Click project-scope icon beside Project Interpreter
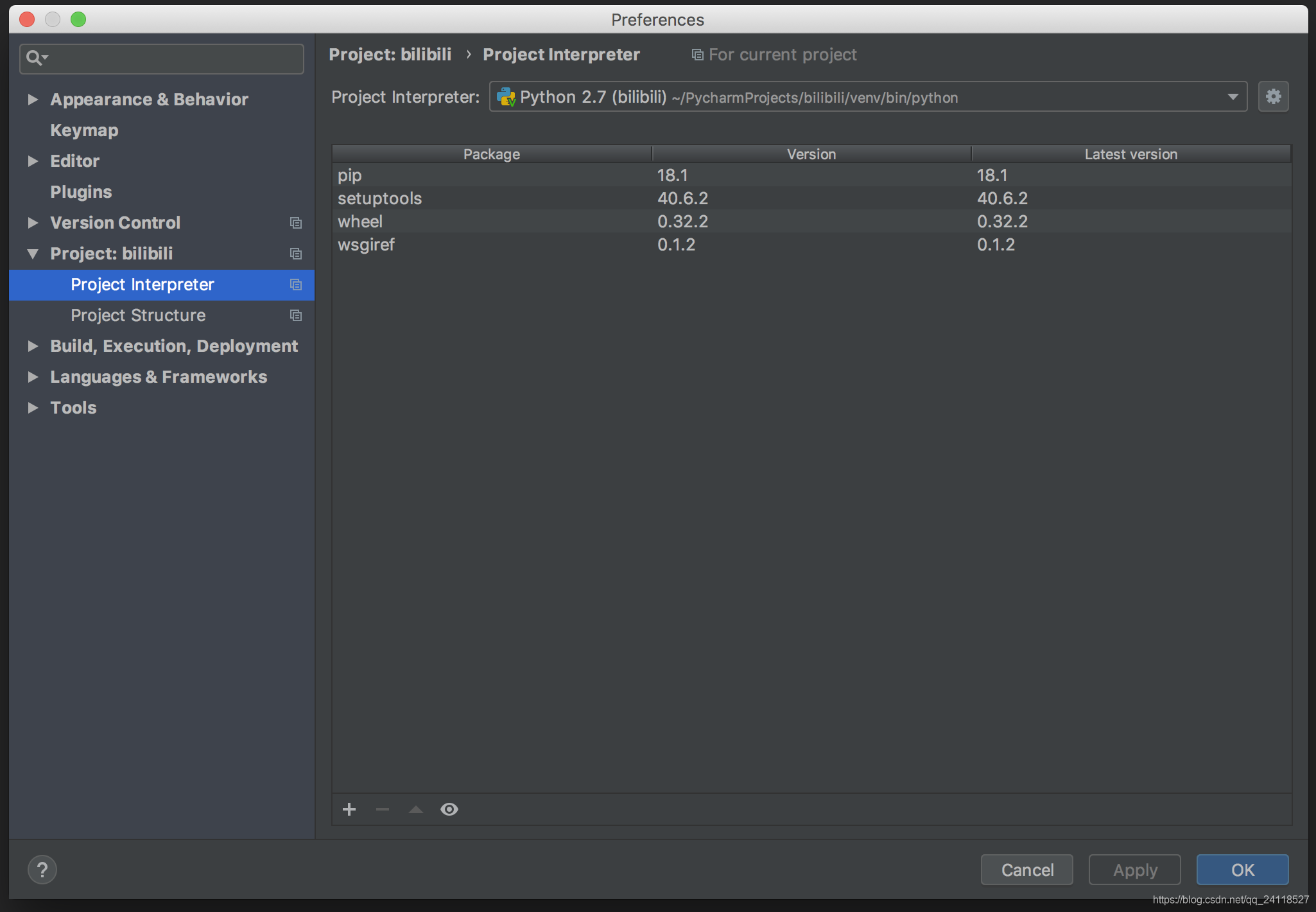The height and width of the screenshot is (912, 1316). tap(296, 285)
